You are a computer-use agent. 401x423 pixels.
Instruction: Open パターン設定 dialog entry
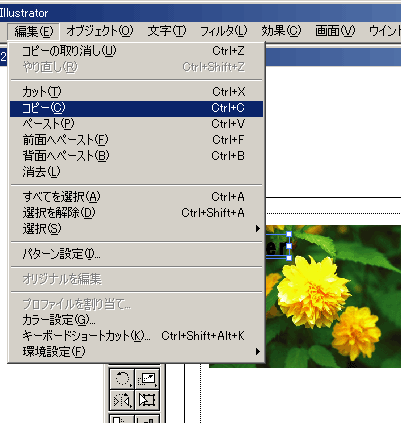(136, 254)
